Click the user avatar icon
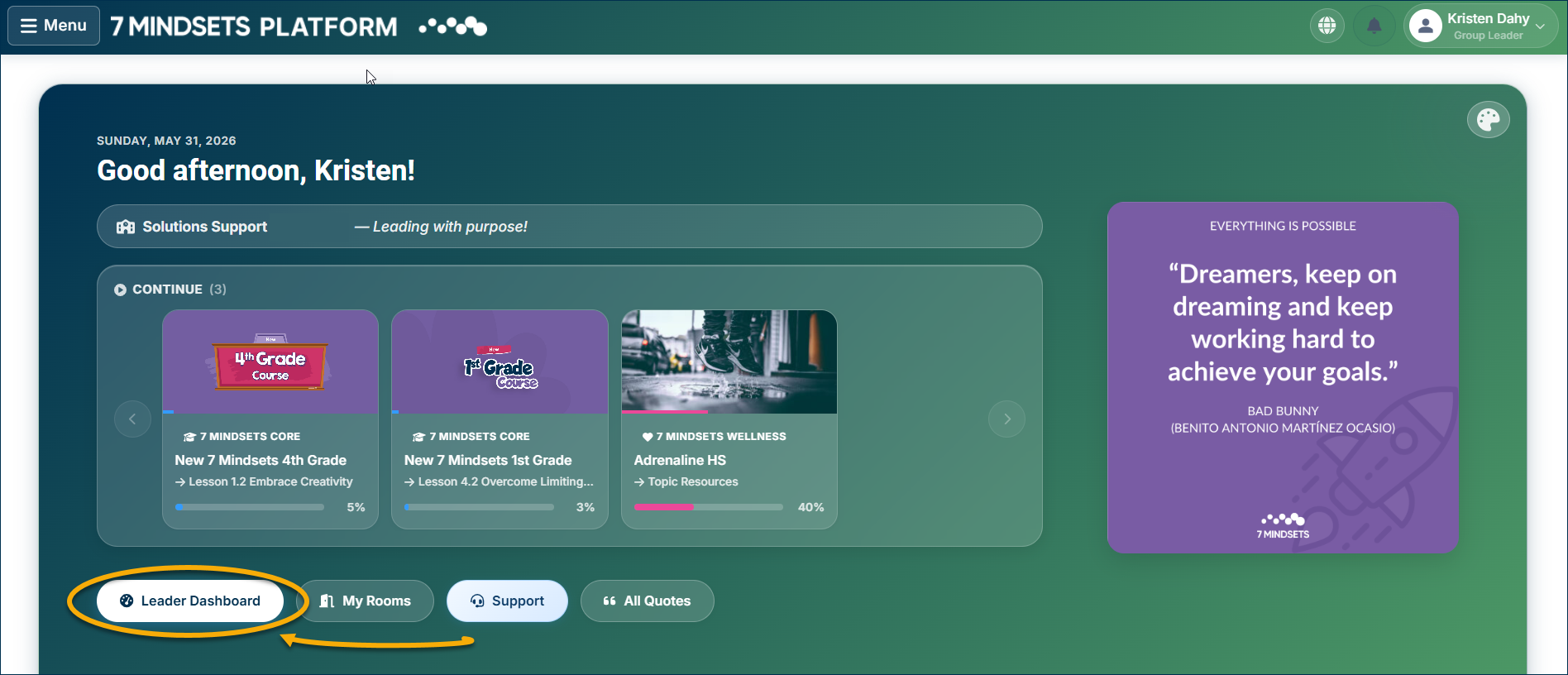This screenshot has width=1568, height=675. coord(1426,26)
